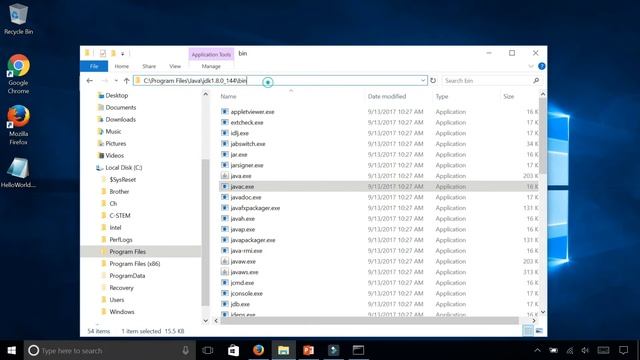Switch to details view layout icon
Screen dimensions: 640x360
coord(528,331)
